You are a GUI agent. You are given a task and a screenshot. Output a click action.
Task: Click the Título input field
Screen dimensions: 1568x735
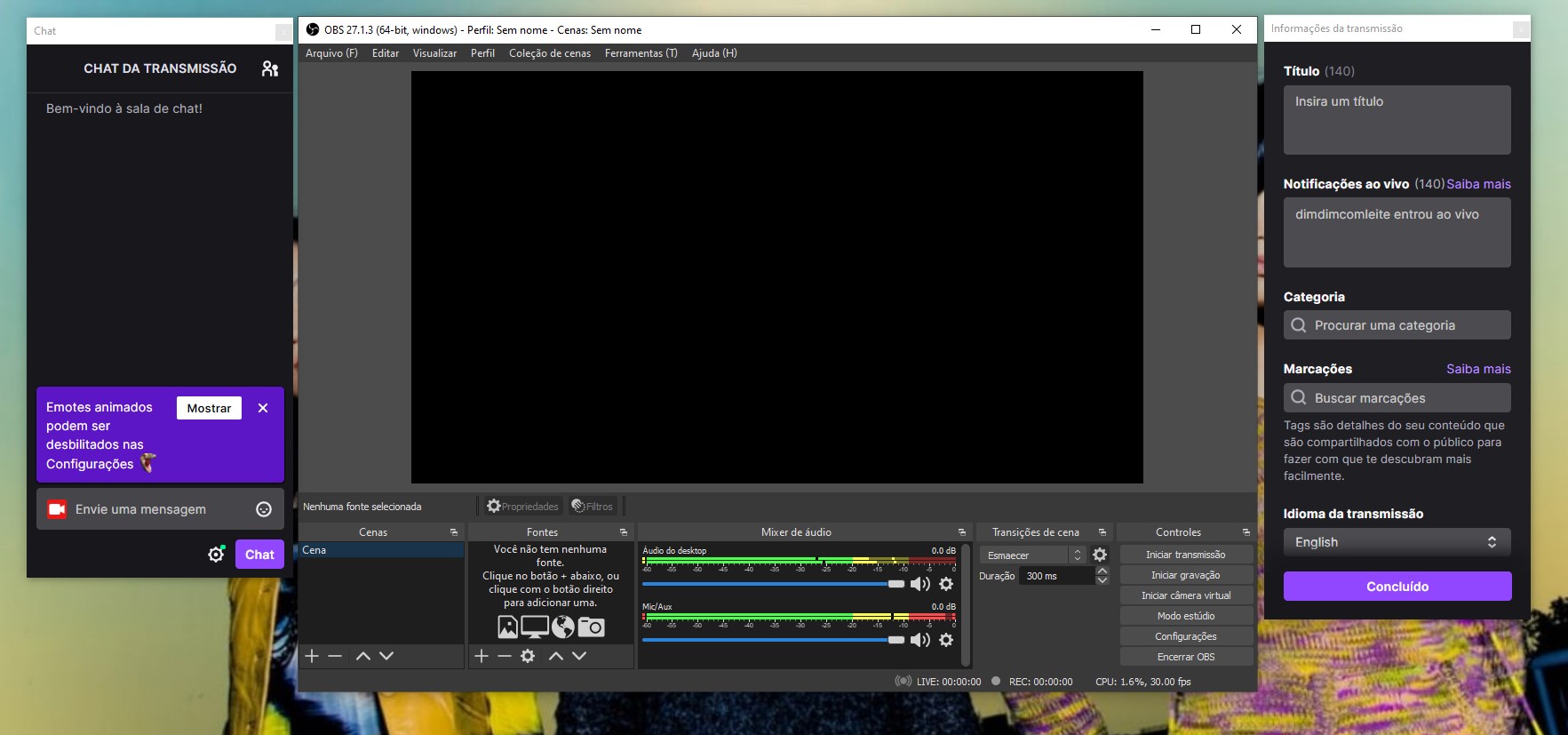point(1397,120)
